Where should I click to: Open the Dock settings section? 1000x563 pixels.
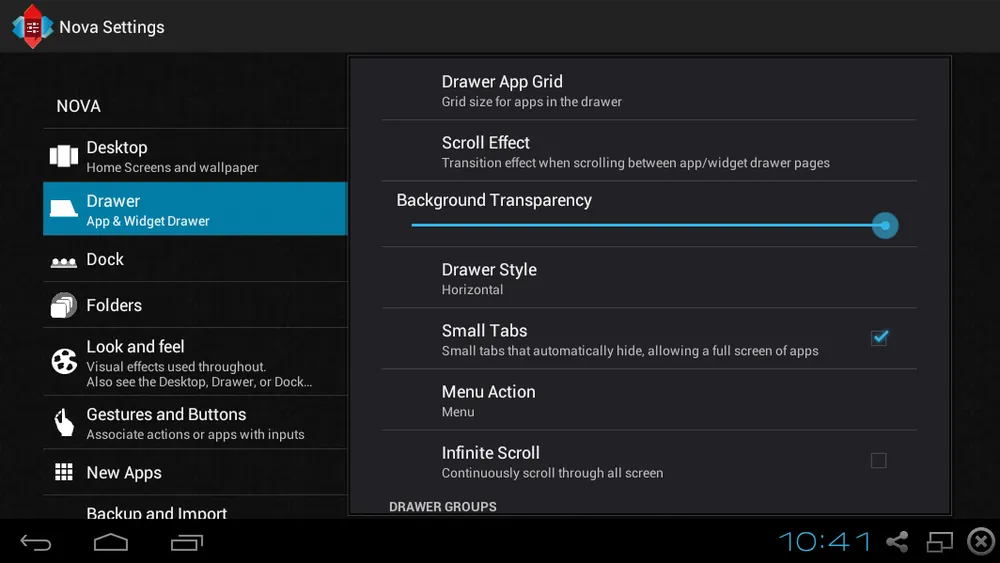click(195, 260)
